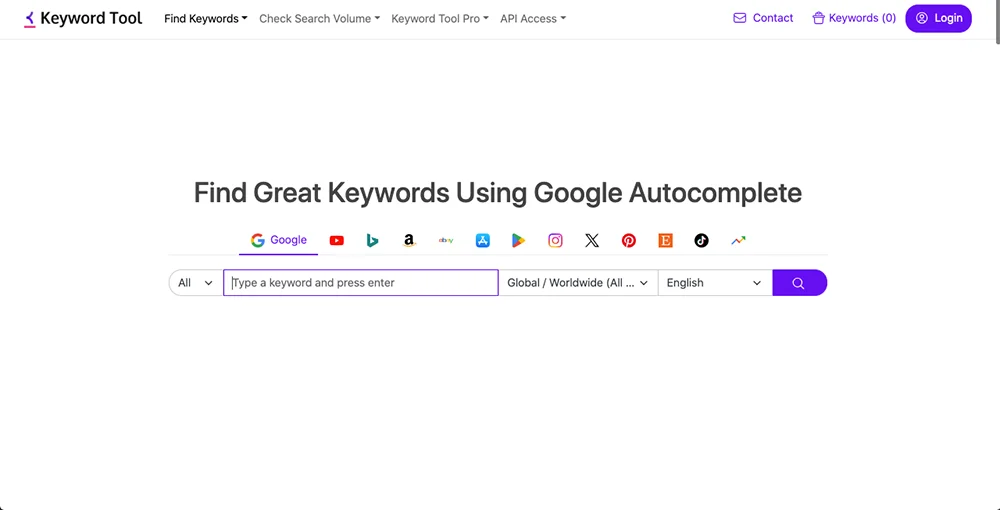Pick the Instagram keyword tab icon
Screen dimensions: 1000x510
[x=555, y=240]
